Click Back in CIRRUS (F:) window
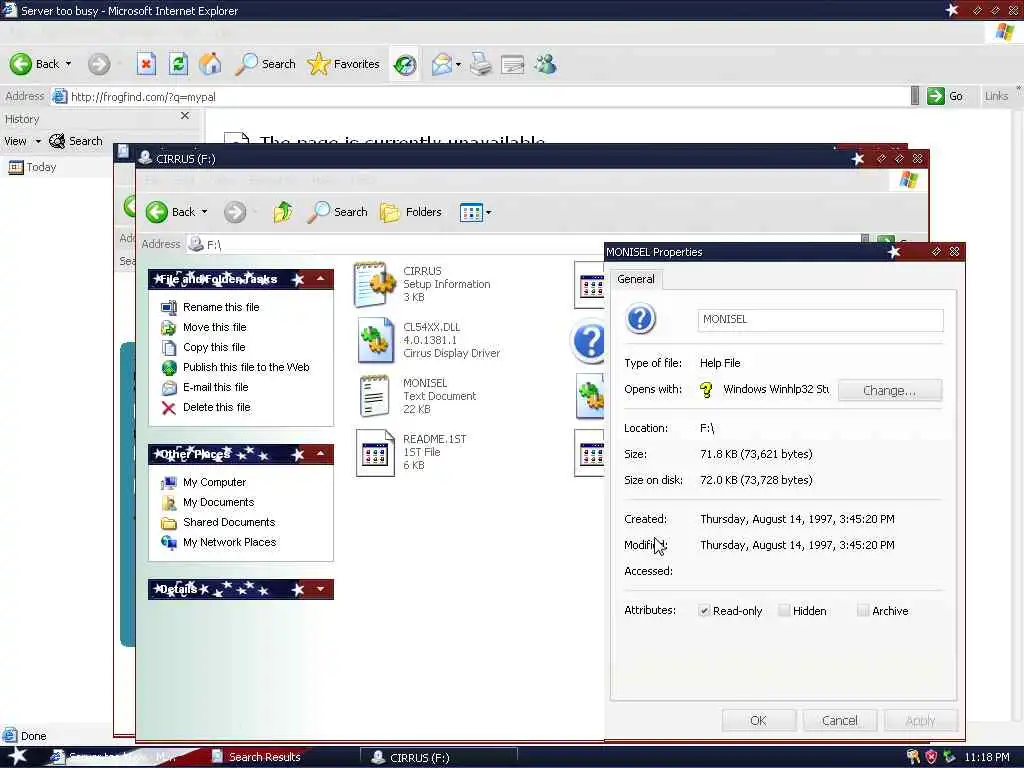The image size is (1024, 768). click(170, 212)
